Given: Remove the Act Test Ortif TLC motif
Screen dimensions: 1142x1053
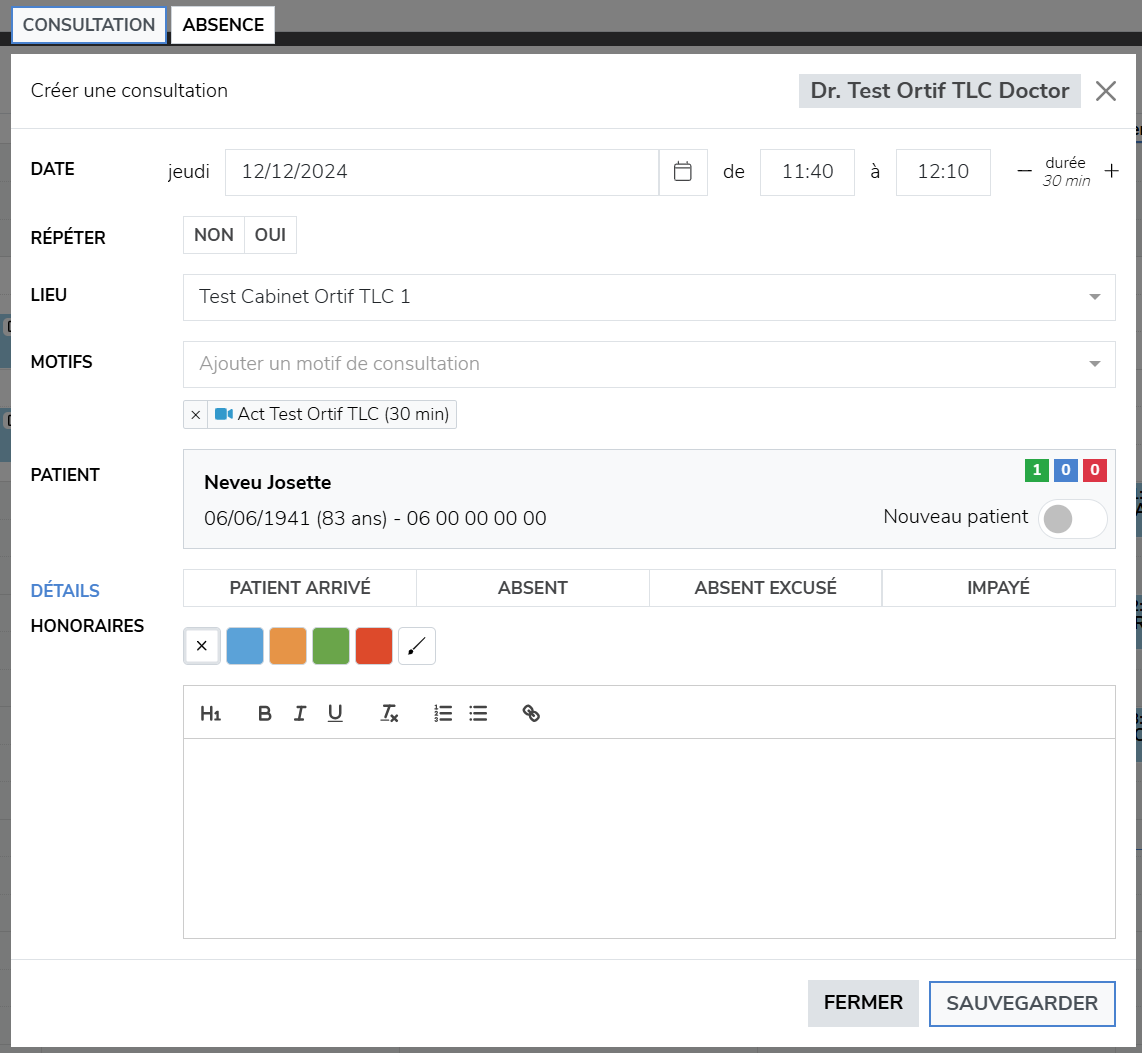Looking at the screenshot, I should tap(195, 414).
